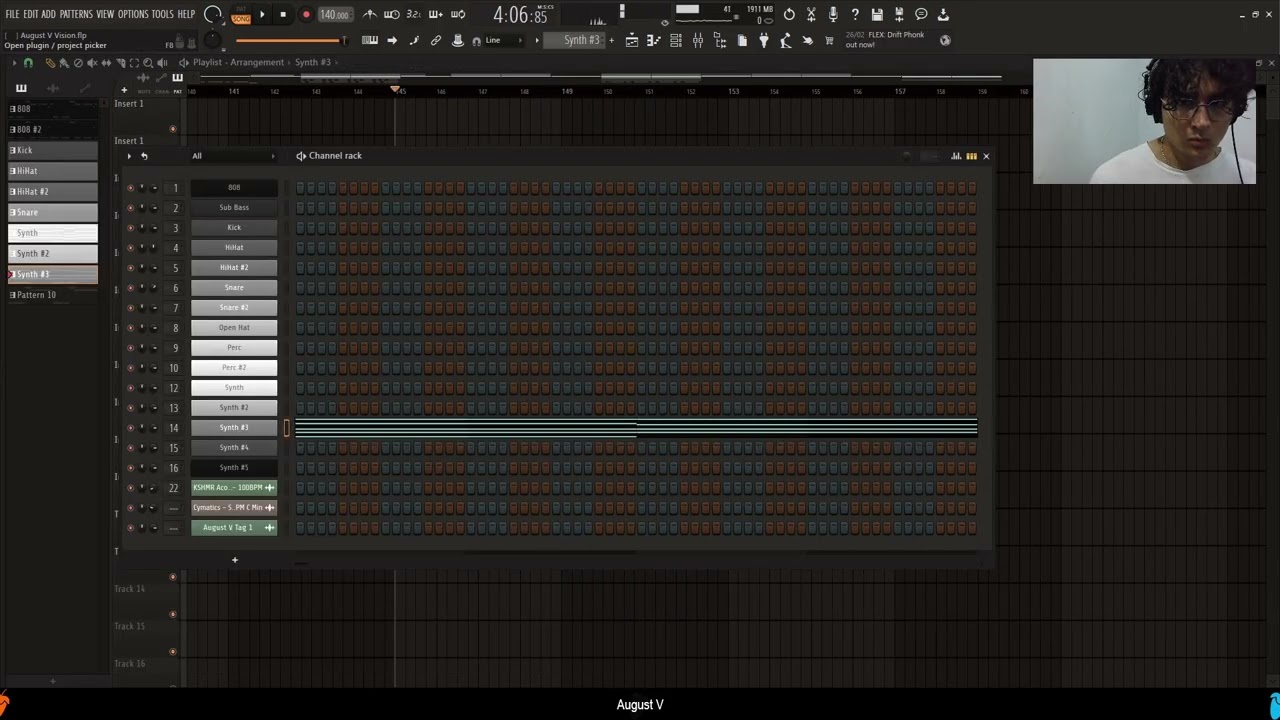Start playback with the play button
The height and width of the screenshot is (720, 1280).
(262, 14)
